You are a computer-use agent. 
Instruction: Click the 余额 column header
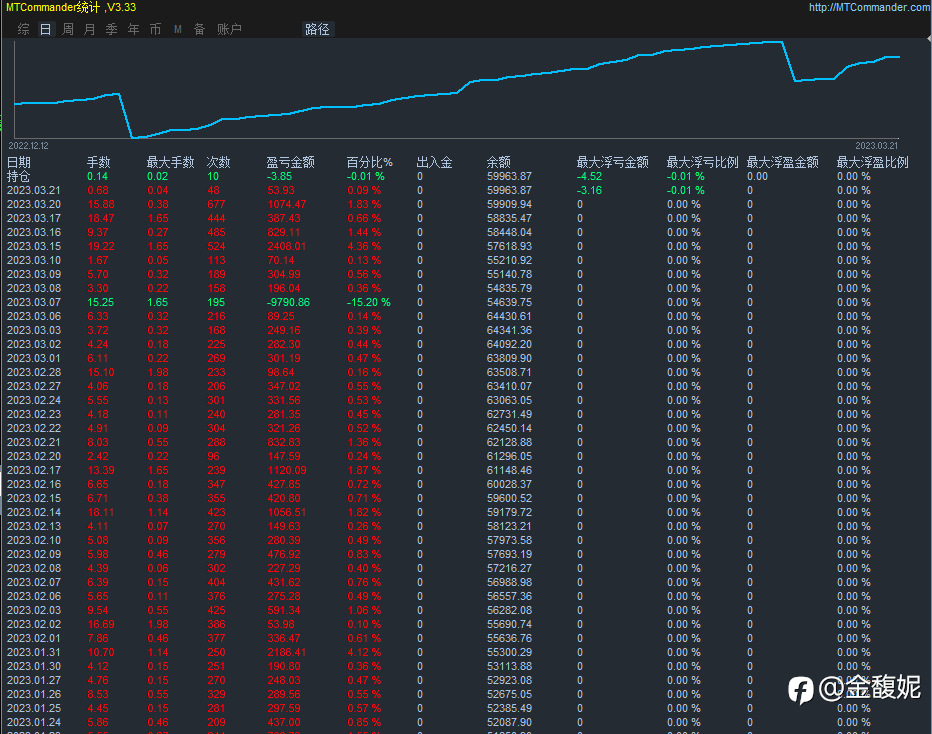pos(499,162)
